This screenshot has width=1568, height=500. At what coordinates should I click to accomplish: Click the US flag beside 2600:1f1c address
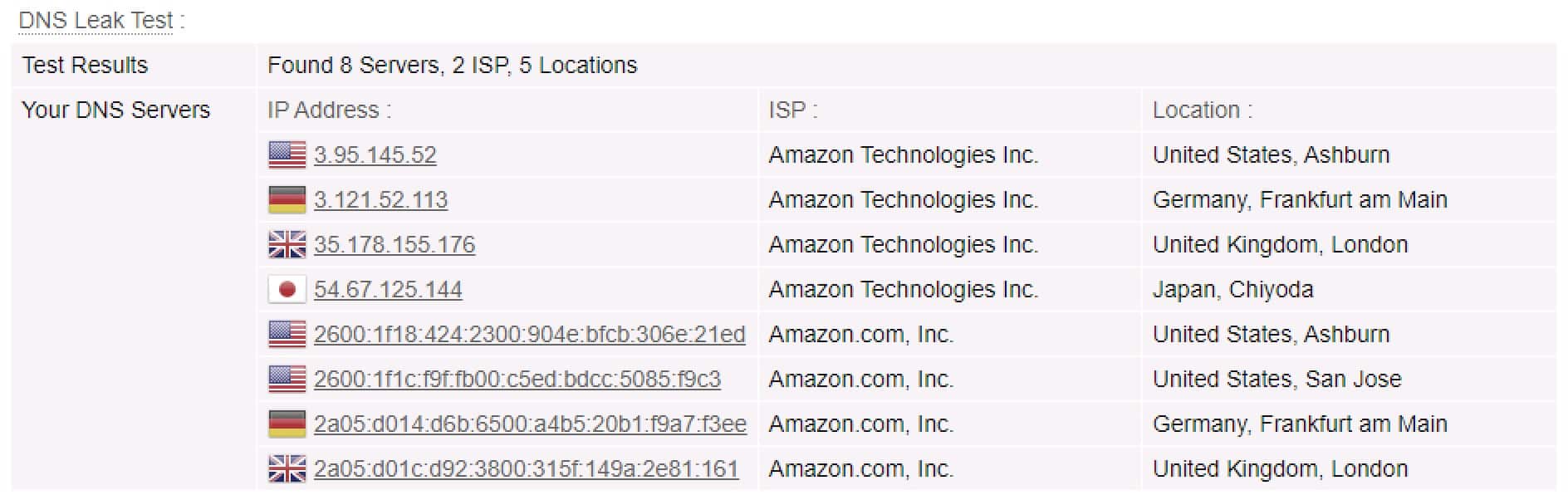click(x=287, y=380)
